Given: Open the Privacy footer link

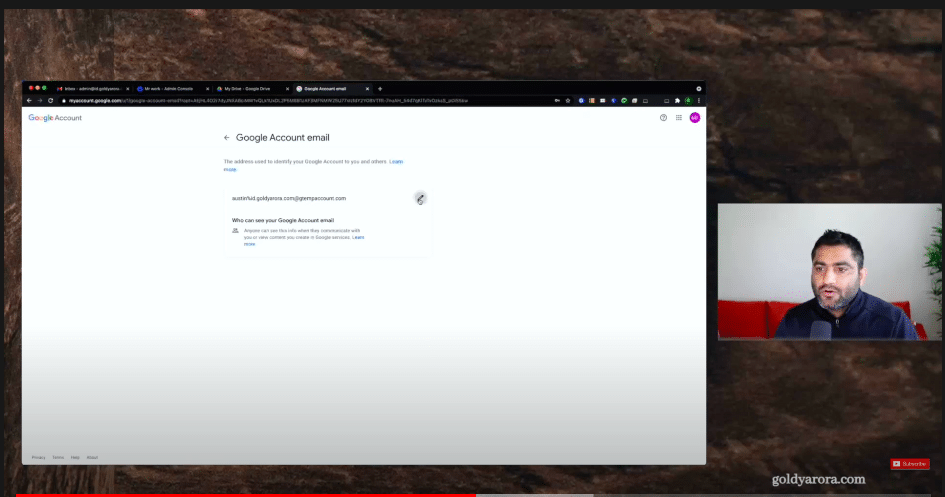Looking at the screenshot, I should [x=39, y=457].
